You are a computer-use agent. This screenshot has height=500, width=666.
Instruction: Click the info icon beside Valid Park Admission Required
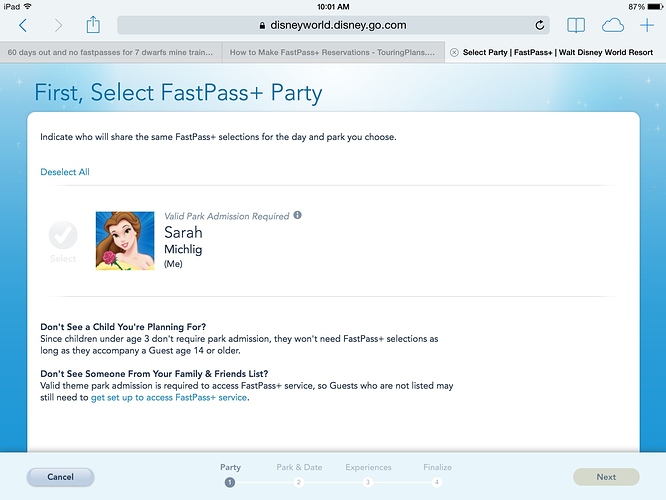tap(298, 215)
